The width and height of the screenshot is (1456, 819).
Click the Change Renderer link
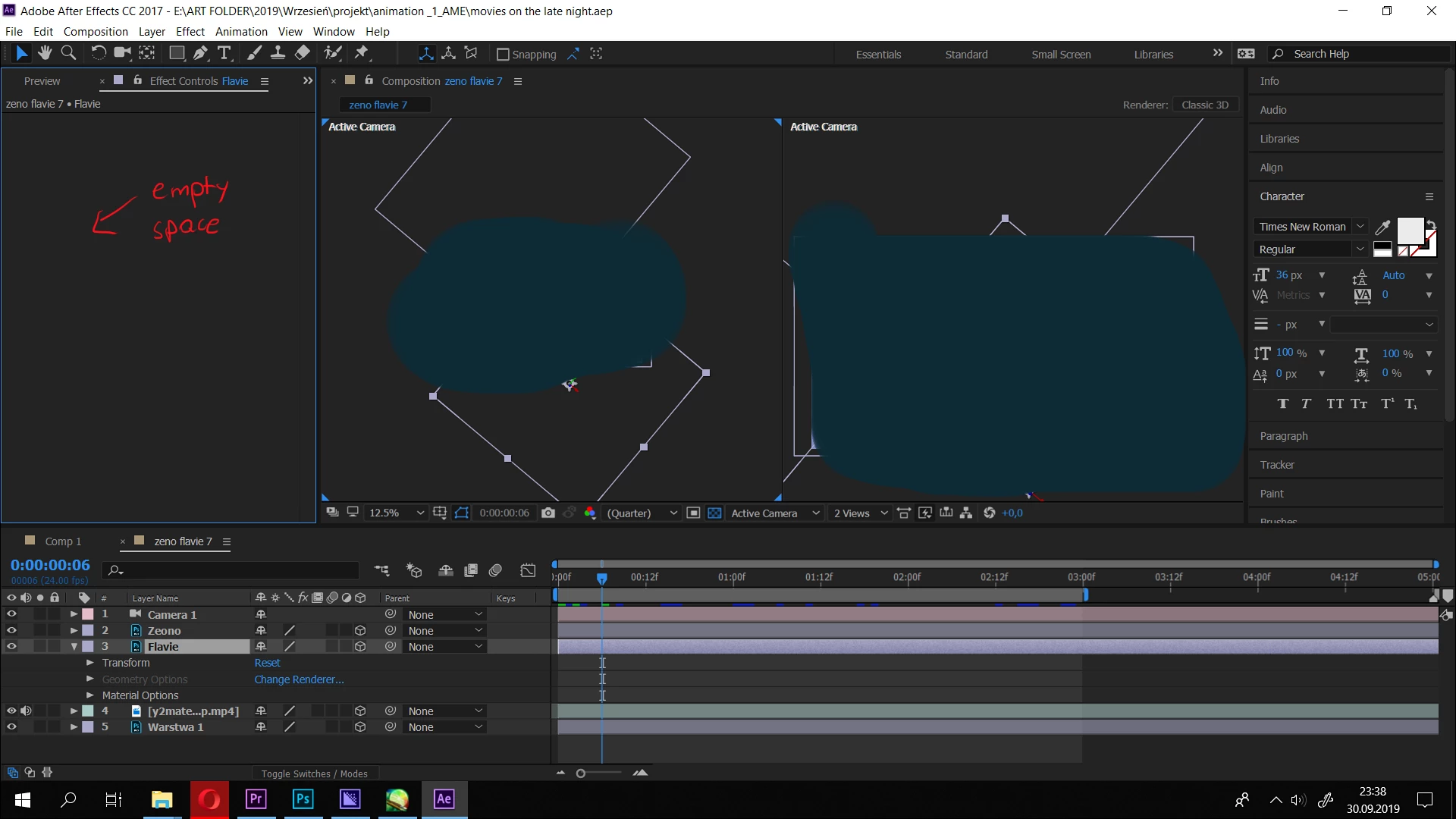pos(299,679)
